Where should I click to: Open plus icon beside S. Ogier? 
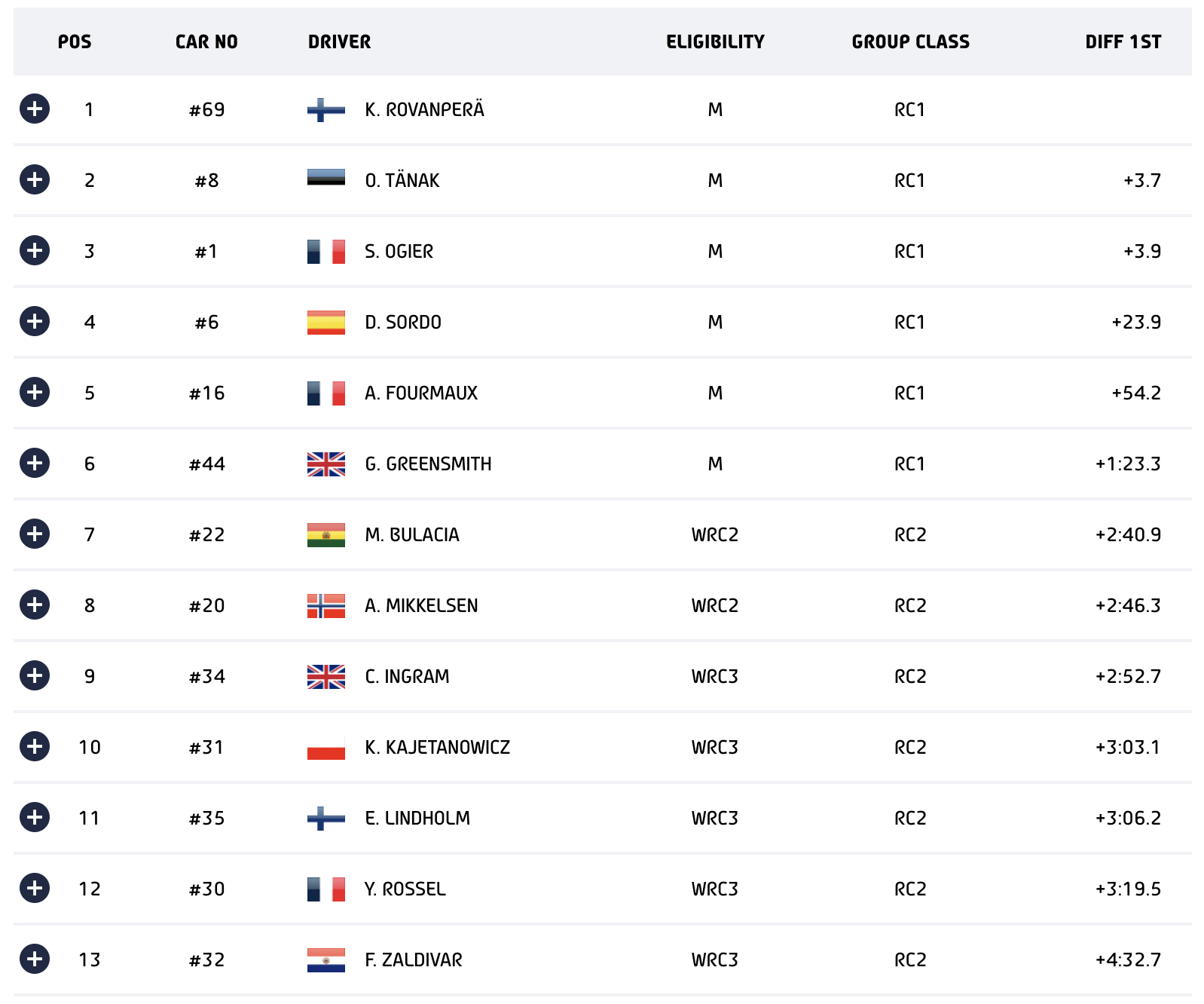click(35, 250)
